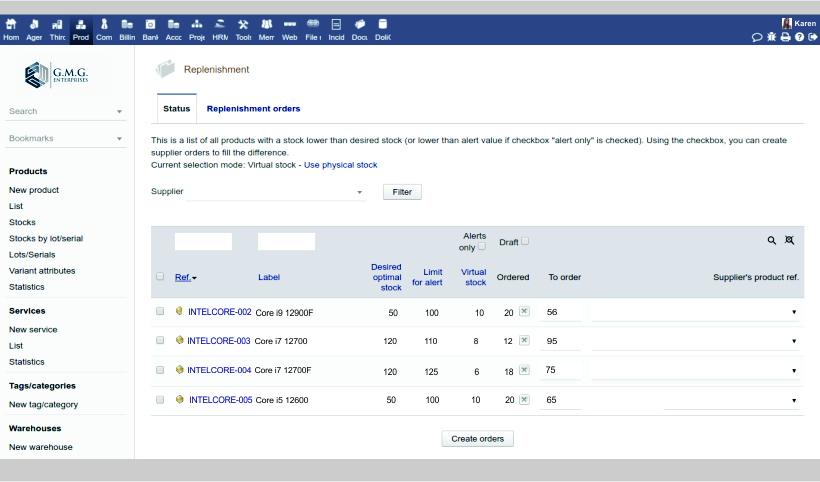The image size is (820, 482).
Task: Select the INTELCORE-003 row checkbox
Action: tap(160, 341)
